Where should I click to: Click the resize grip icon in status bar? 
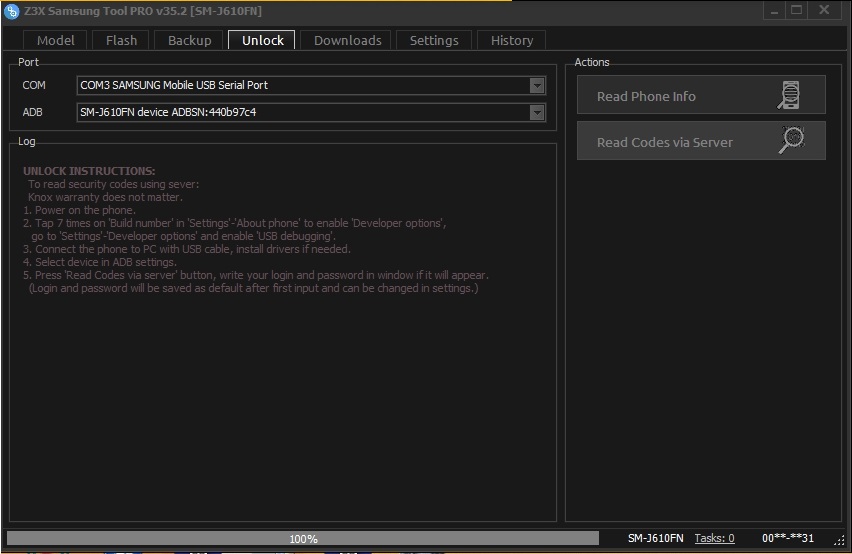coord(840,539)
